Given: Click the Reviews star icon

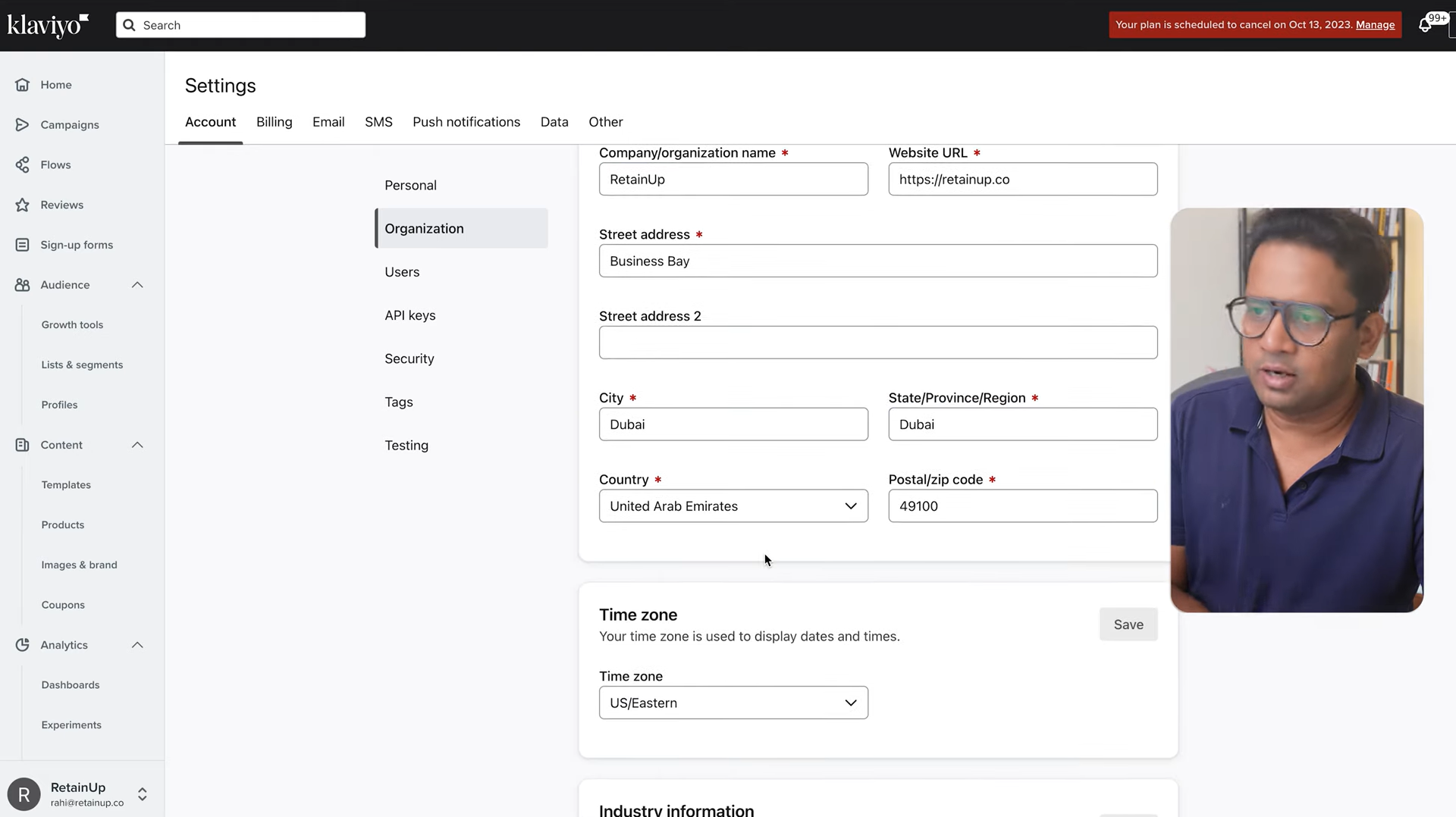Looking at the screenshot, I should pyautogui.click(x=23, y=205).
